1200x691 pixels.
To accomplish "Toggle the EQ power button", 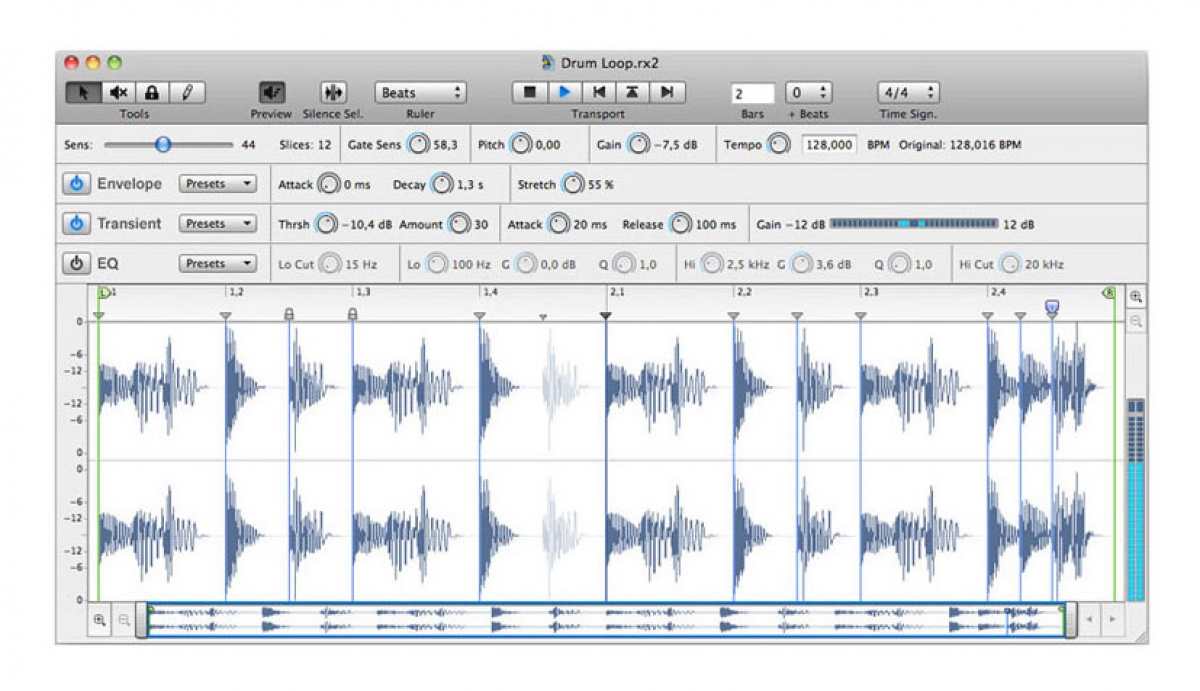I will [x=76, y=264].
